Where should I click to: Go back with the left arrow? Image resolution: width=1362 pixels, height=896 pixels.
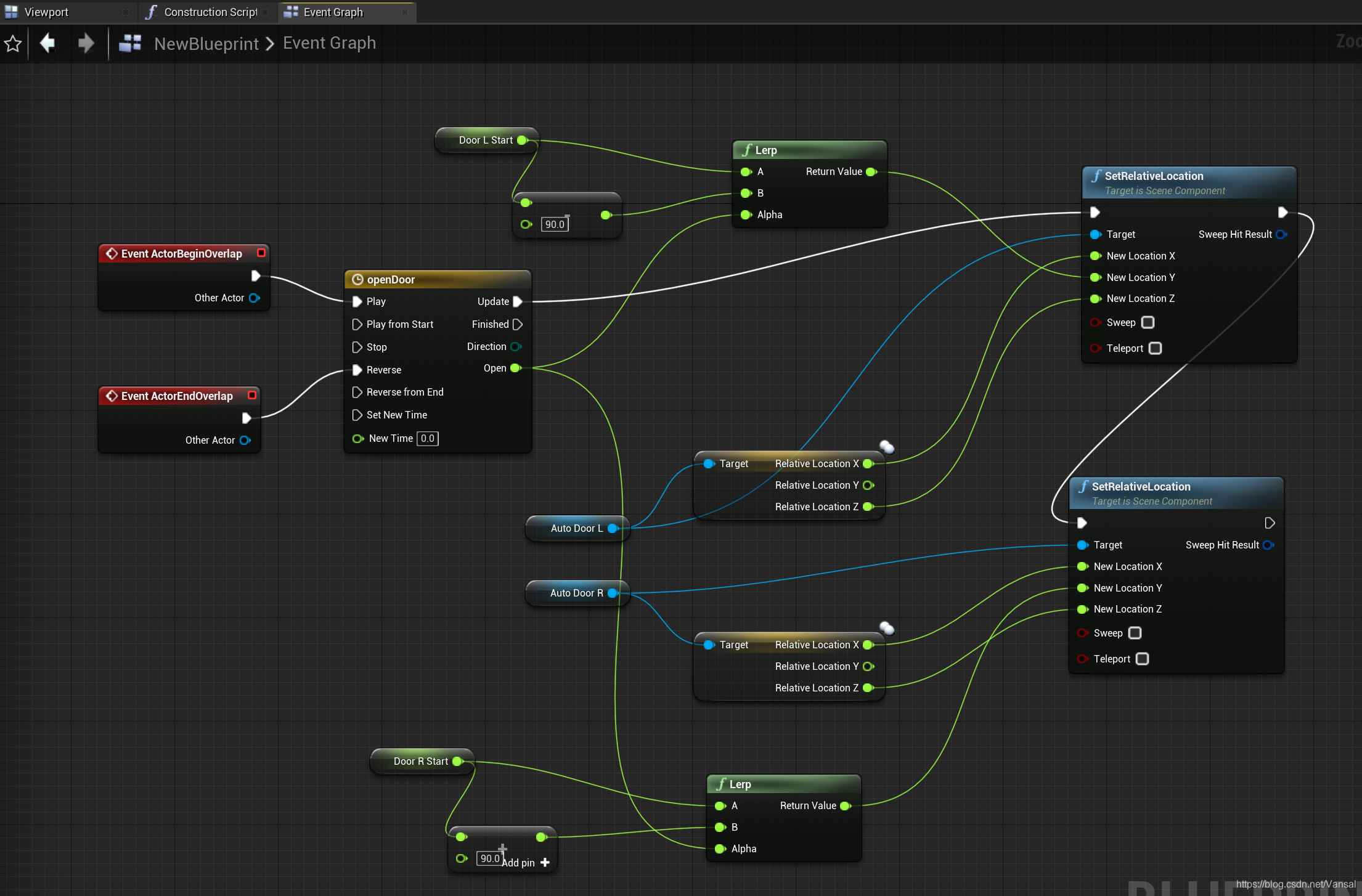pyautogui.click(x=47, y=43)
